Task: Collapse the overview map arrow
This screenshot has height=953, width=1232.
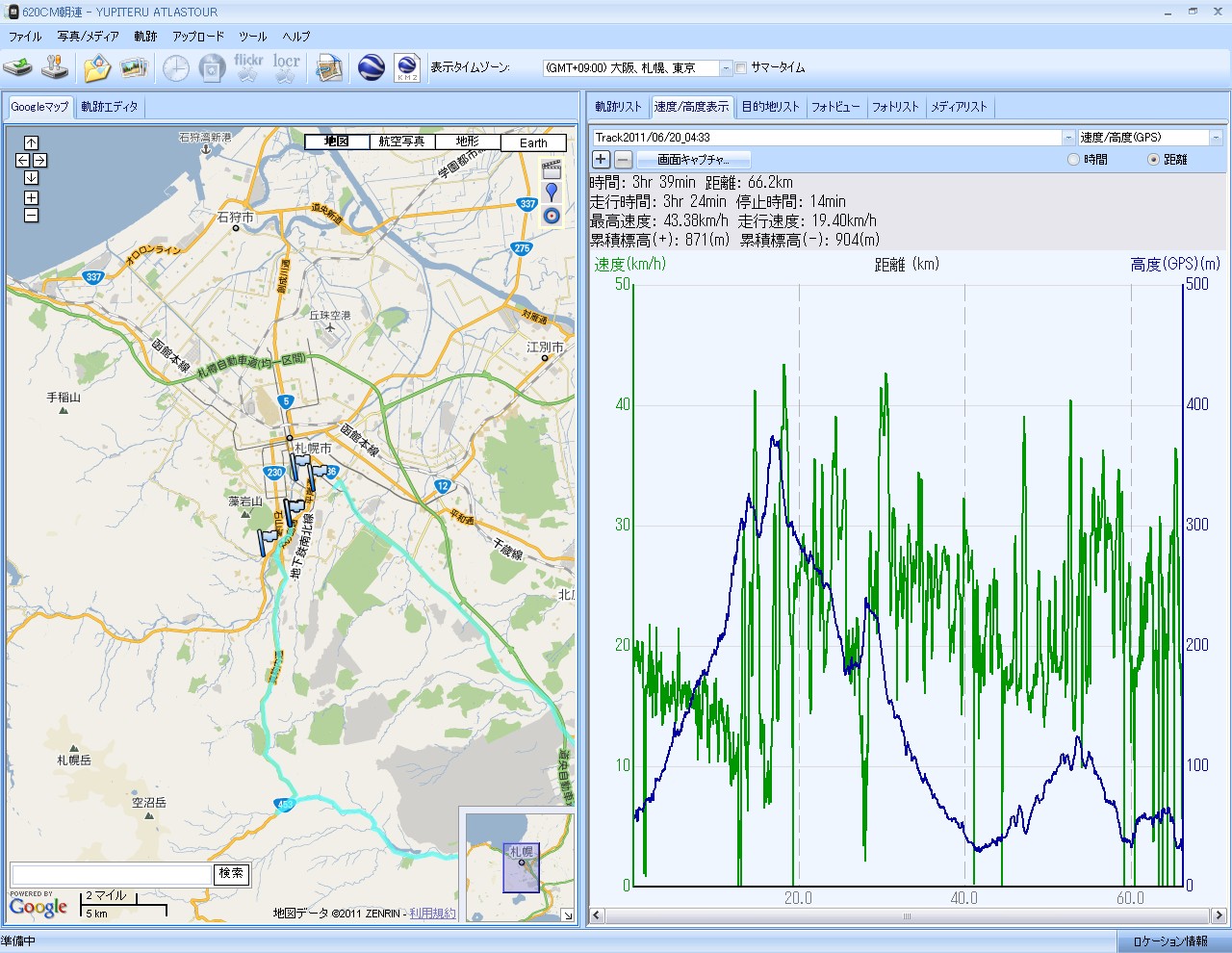Action: pos(568,915)
